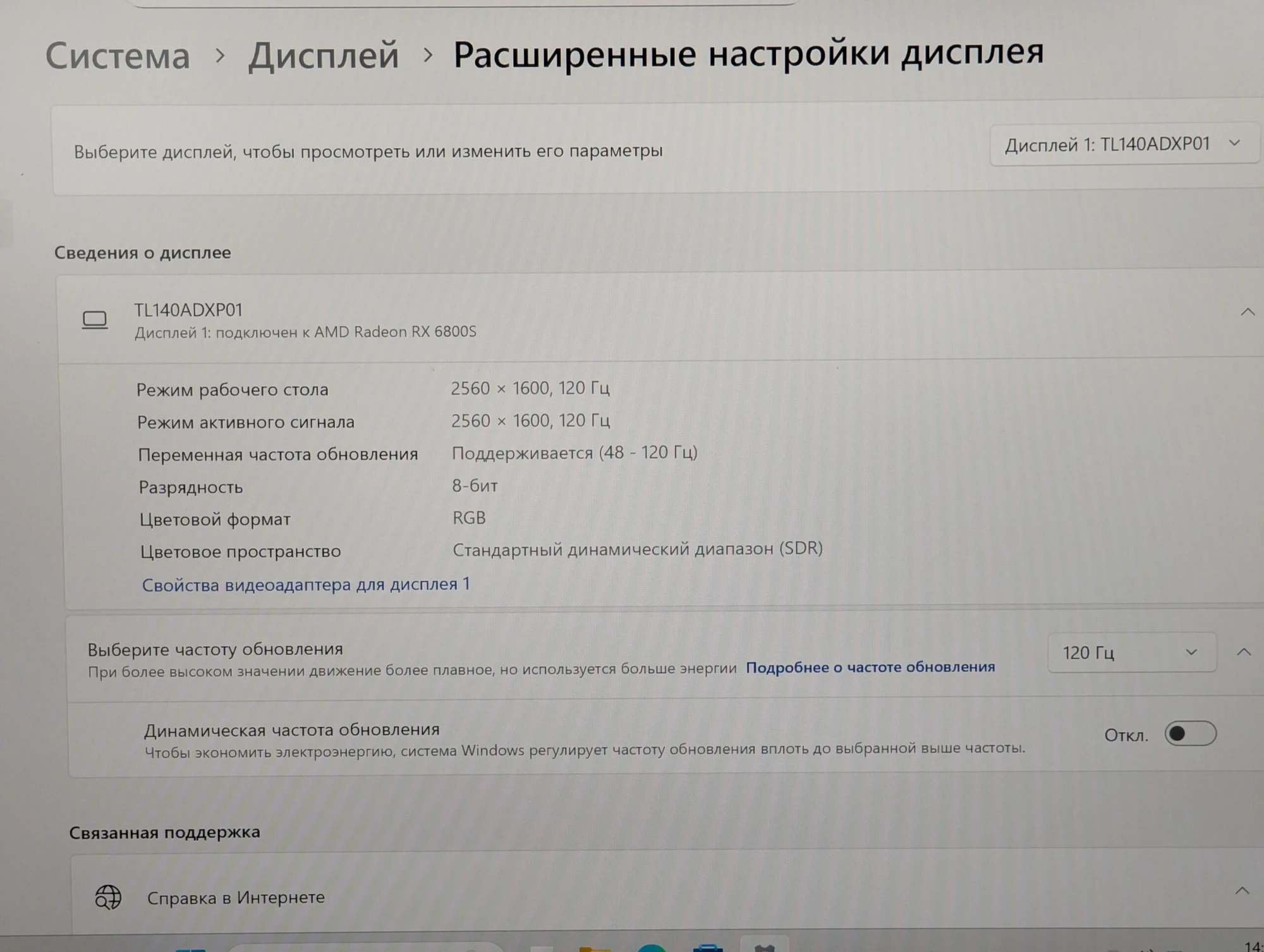Open Свойства видеоадаптера для дисплея 1

(x=306, y=584)
